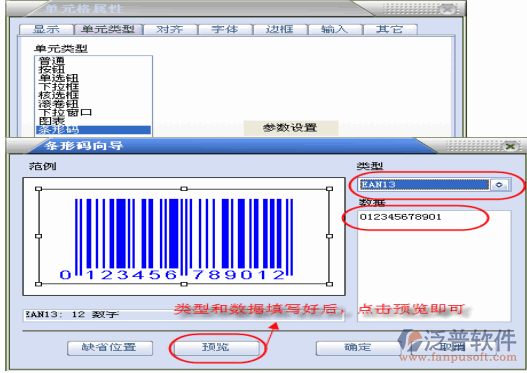Open the 参数设置 parameter settings button
The height and width of the screenshot is (373, 527).
click(x=290, y=128)
